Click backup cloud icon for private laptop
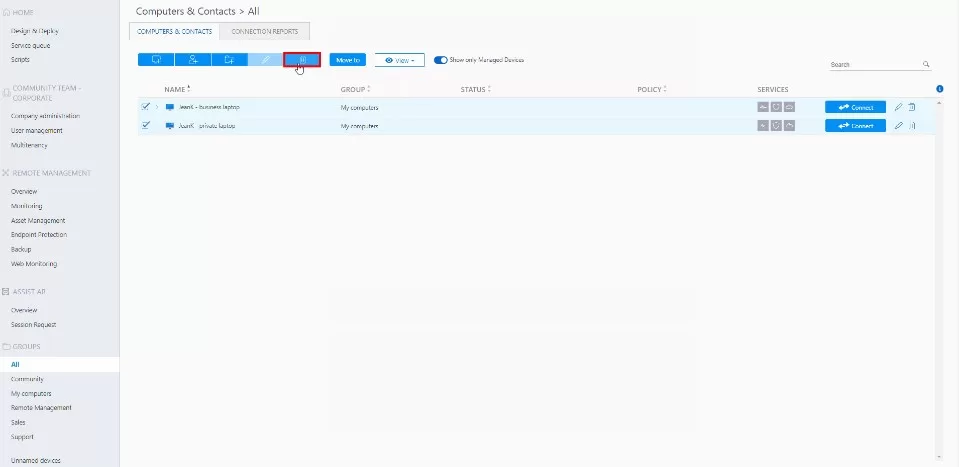Image resolution: width=959 pixels, height=467 pixels. point(790,125)
